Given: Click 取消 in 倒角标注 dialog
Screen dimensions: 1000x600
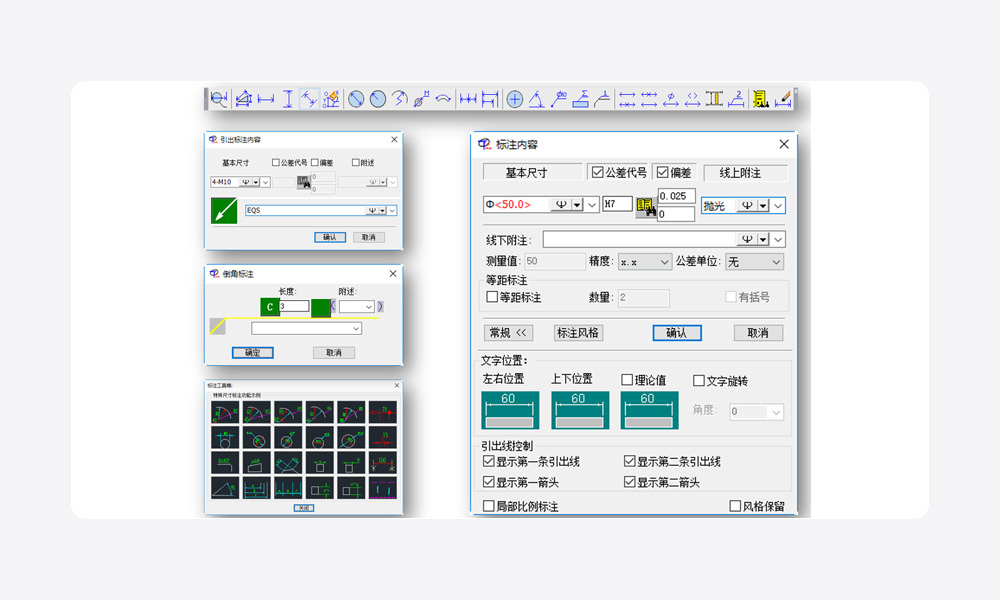Looking at the screenshot, I should coord(334,353).
